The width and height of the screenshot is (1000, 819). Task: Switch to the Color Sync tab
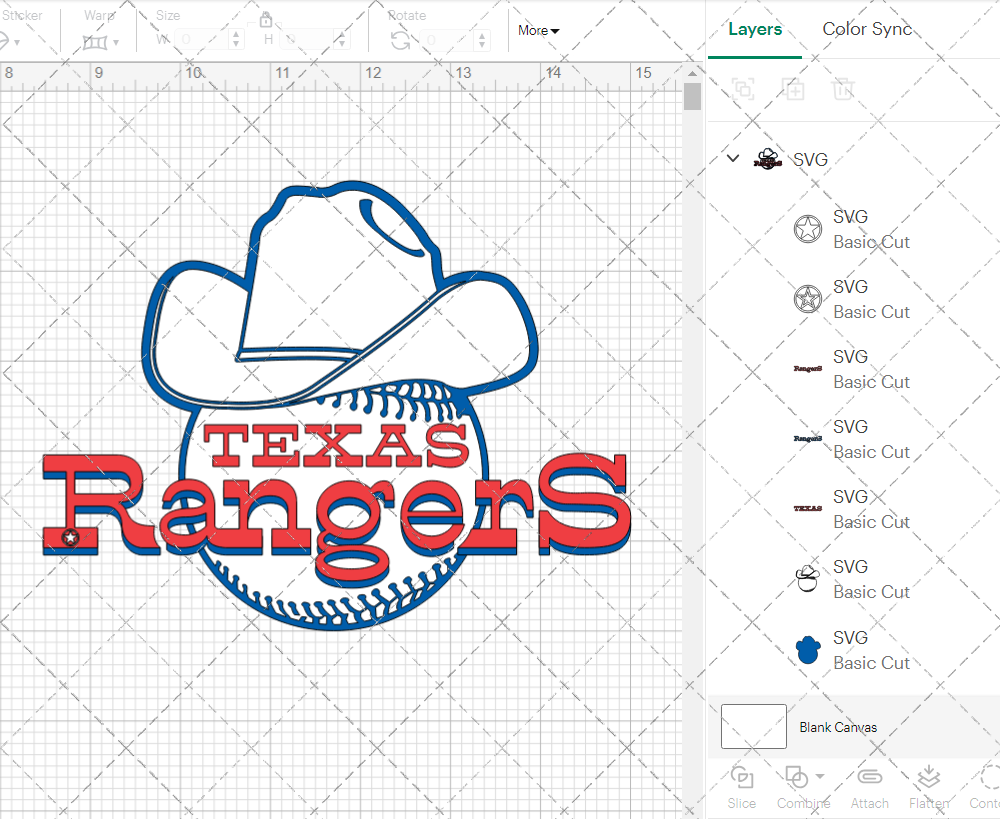[867, 29]
